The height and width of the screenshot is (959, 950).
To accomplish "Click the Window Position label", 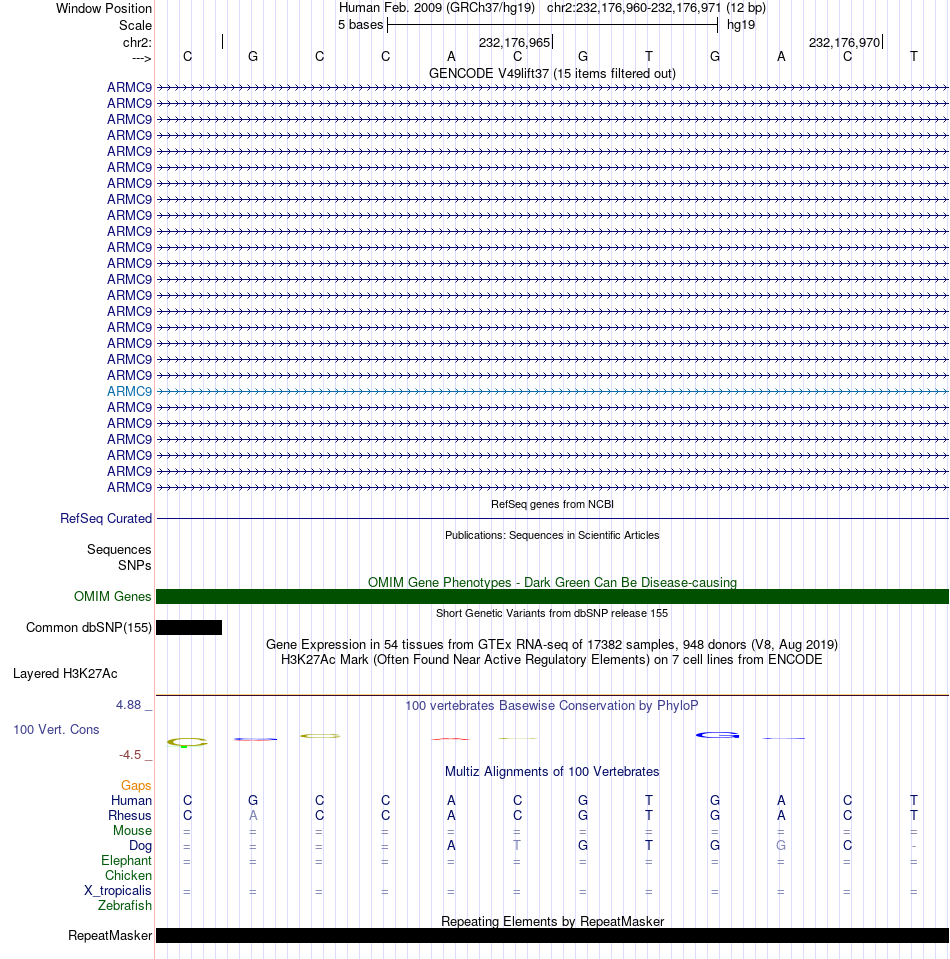I will point(104,9).
